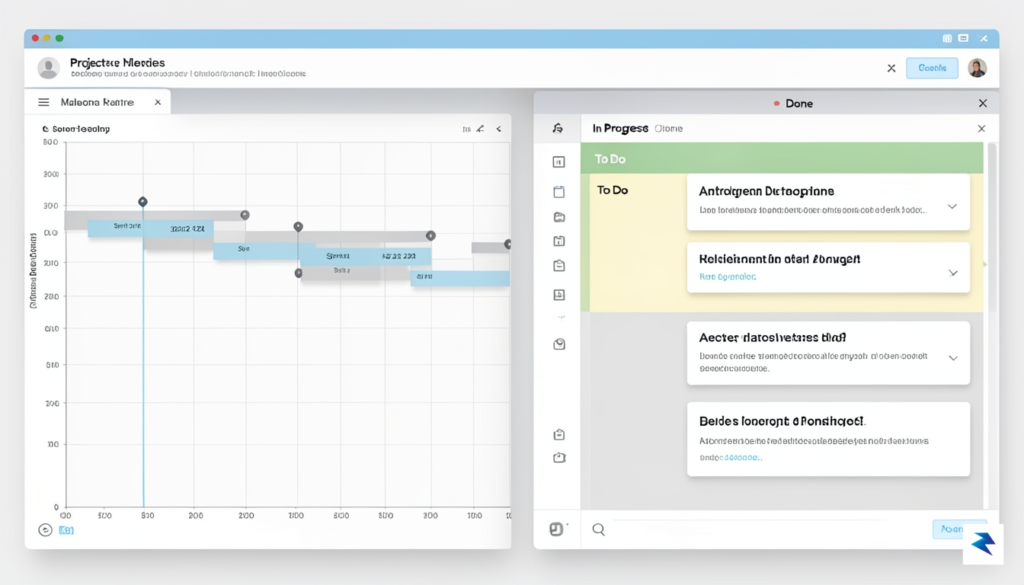The image size is (1024, 585).
Task: Select the lowest milestone marker beside Dalt bar
Action: (298, 273)
